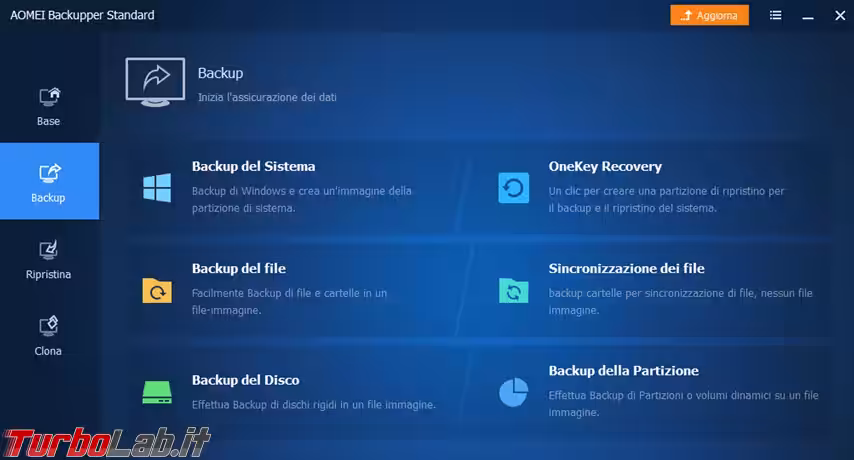
Task: Click the green Backup del Disco icon
Action: click(x=157, y=392)
